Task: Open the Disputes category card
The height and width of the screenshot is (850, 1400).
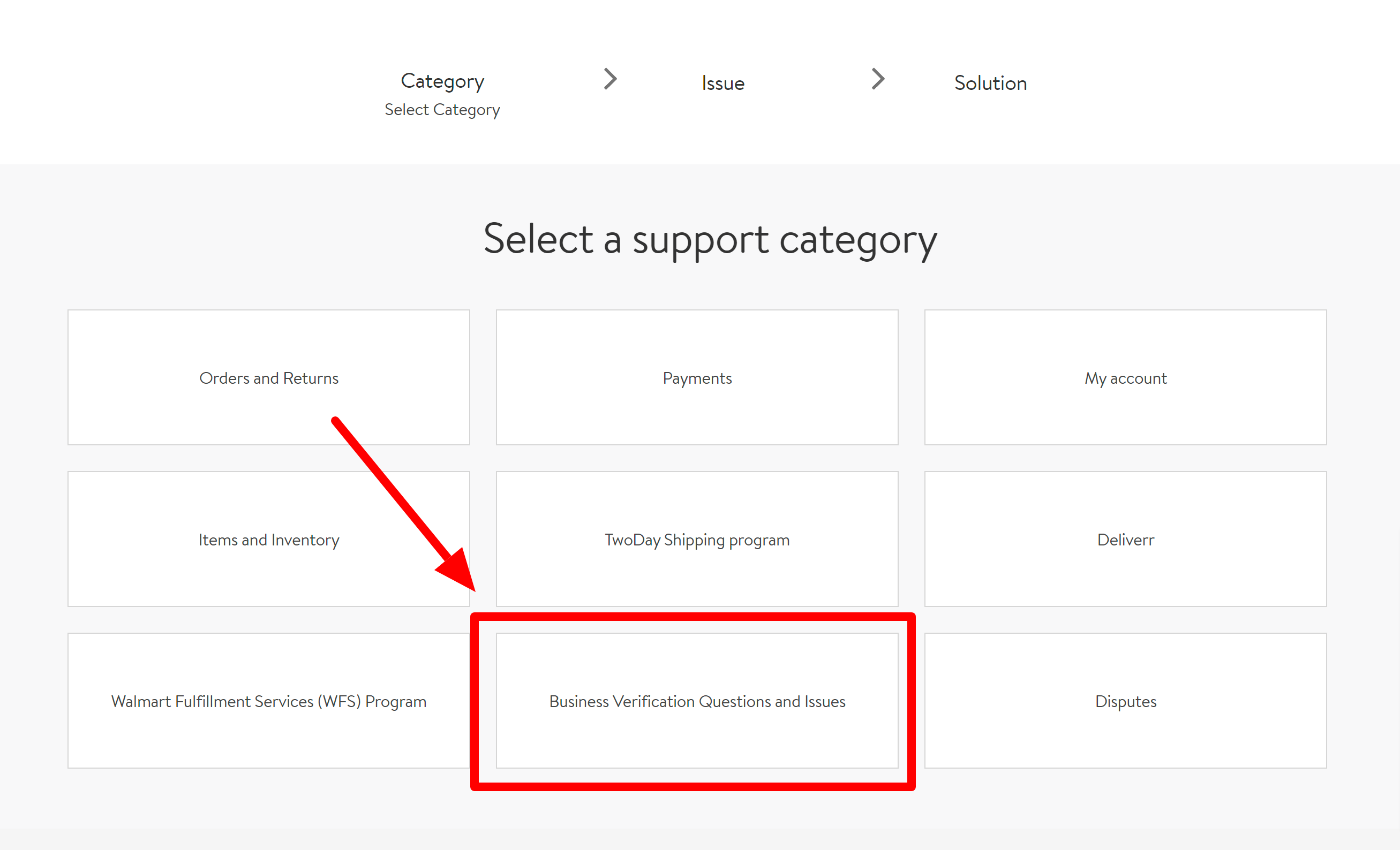Action: (1125, 701)
